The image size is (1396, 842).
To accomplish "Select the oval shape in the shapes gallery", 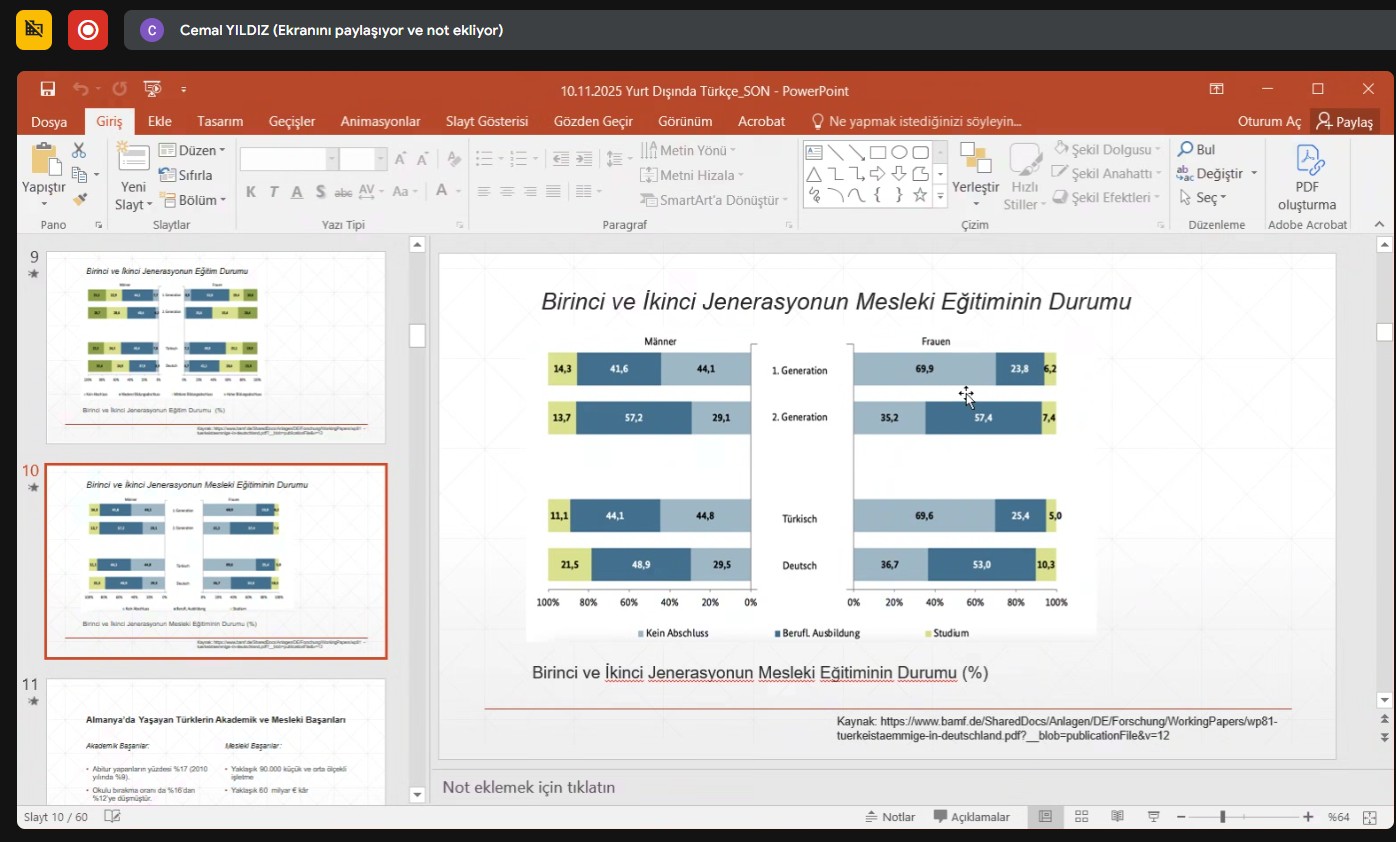I will [x=899, y=153].
